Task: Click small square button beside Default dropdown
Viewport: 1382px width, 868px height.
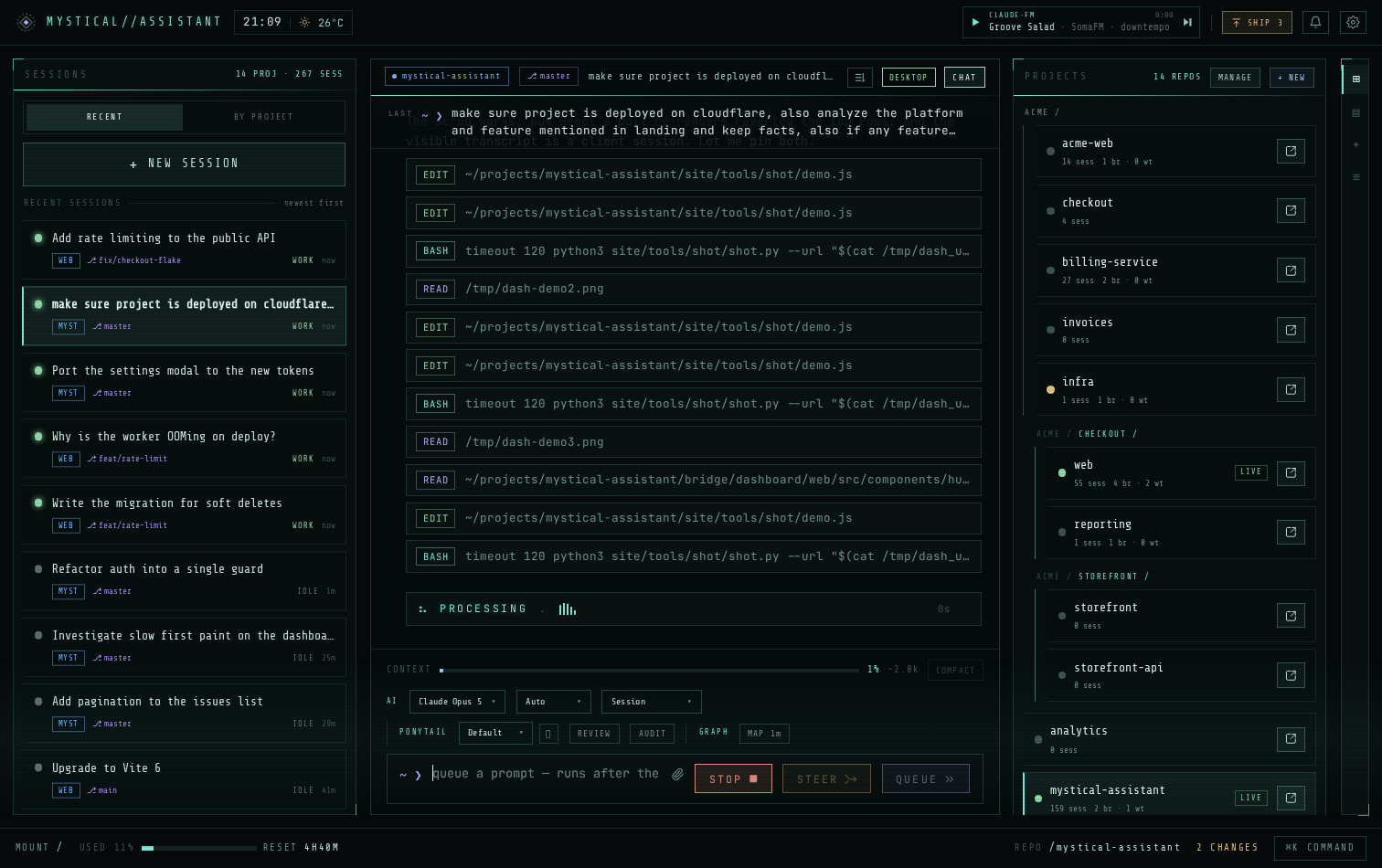Action: (x=548, y=733)
